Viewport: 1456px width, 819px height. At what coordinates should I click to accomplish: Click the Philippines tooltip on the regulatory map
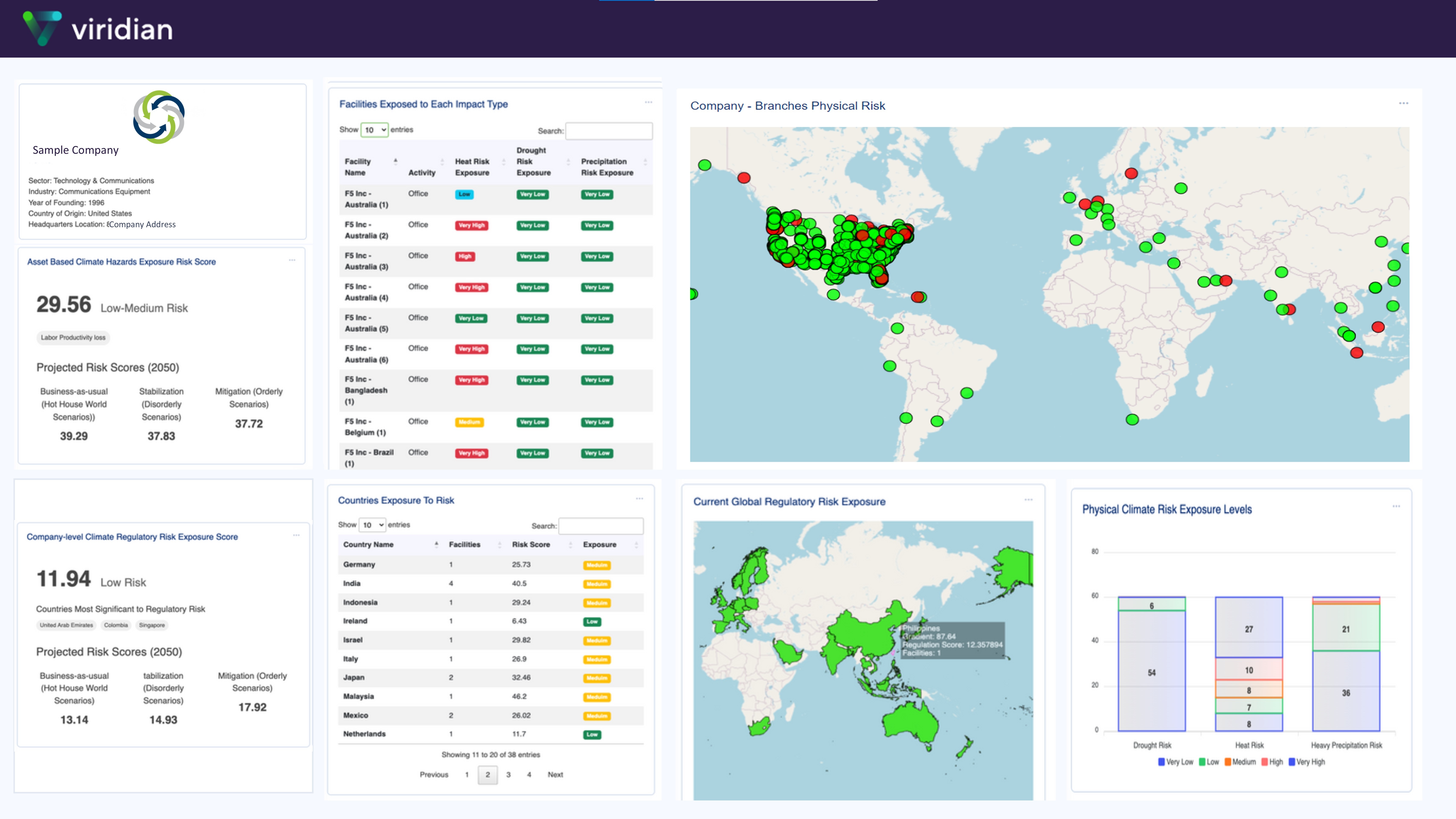(x=952, y=640)
